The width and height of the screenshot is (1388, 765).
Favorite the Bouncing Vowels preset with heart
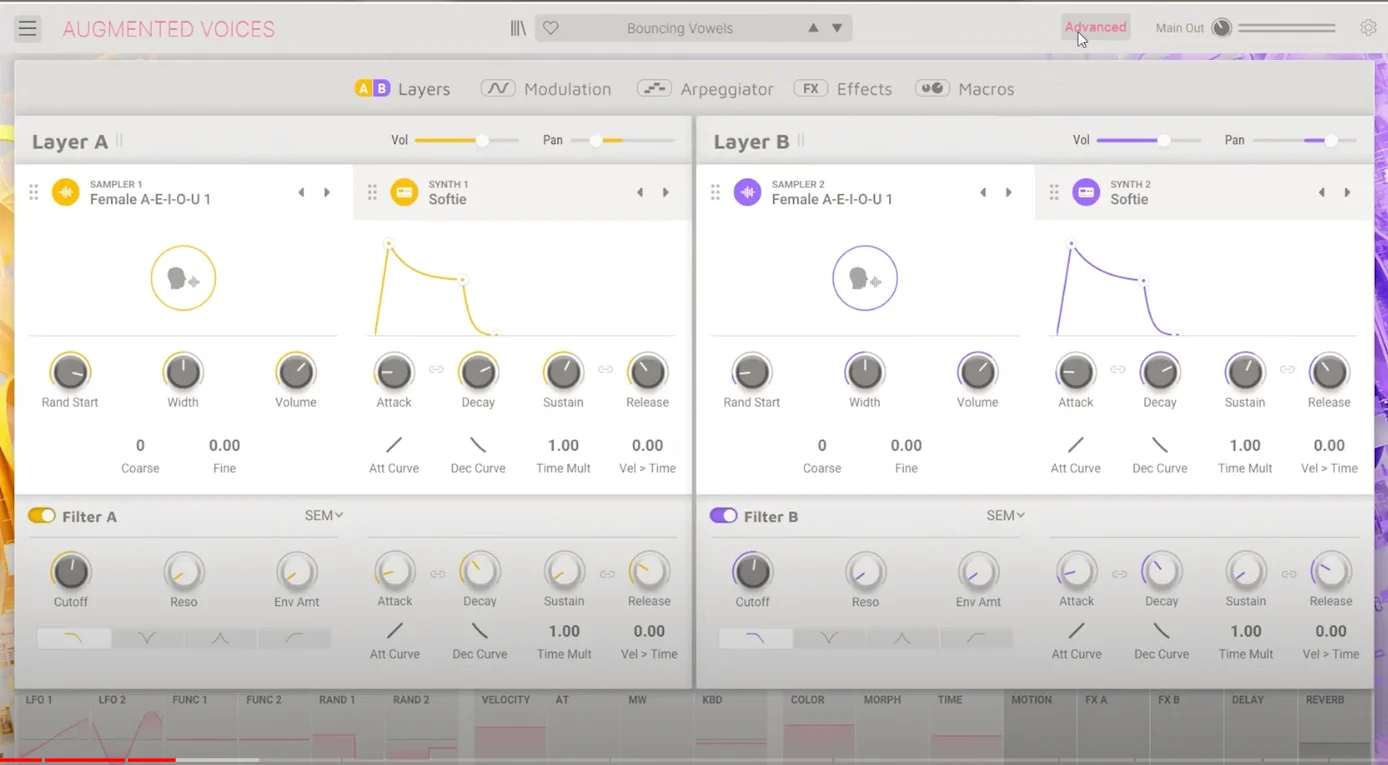pos(551,28)
